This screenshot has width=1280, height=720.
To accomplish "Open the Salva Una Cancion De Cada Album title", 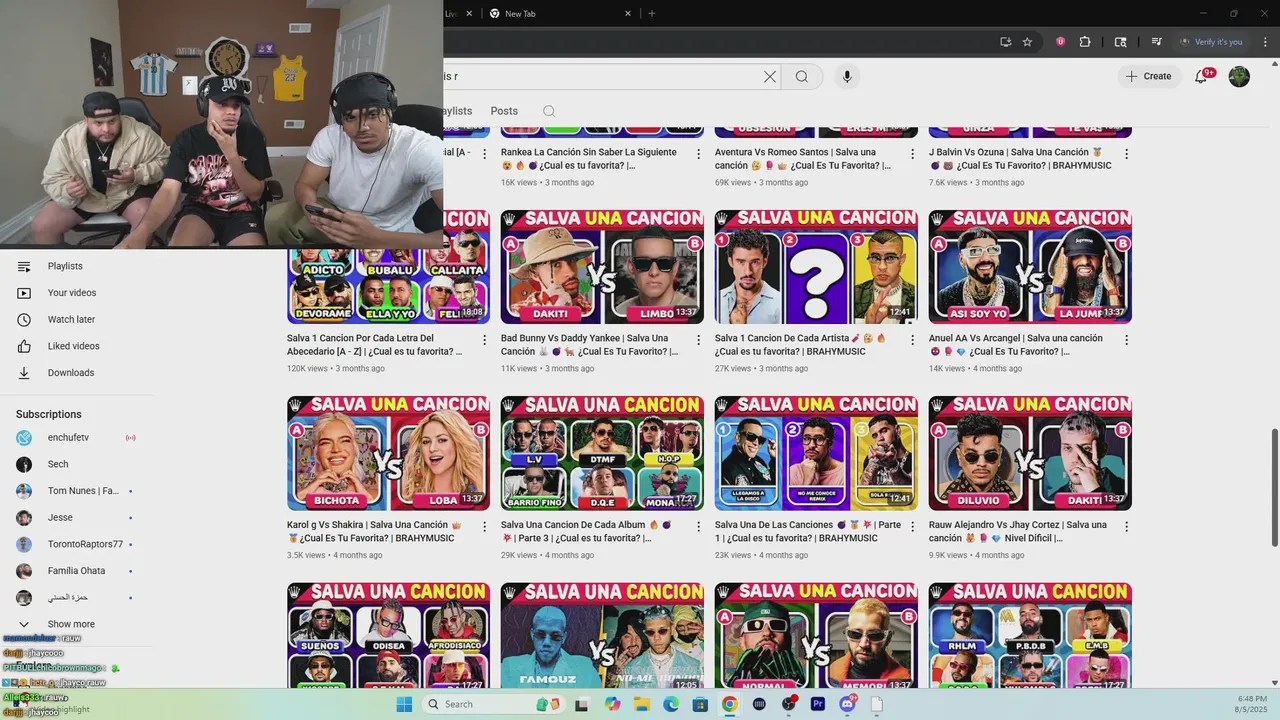I will (586, 531).
